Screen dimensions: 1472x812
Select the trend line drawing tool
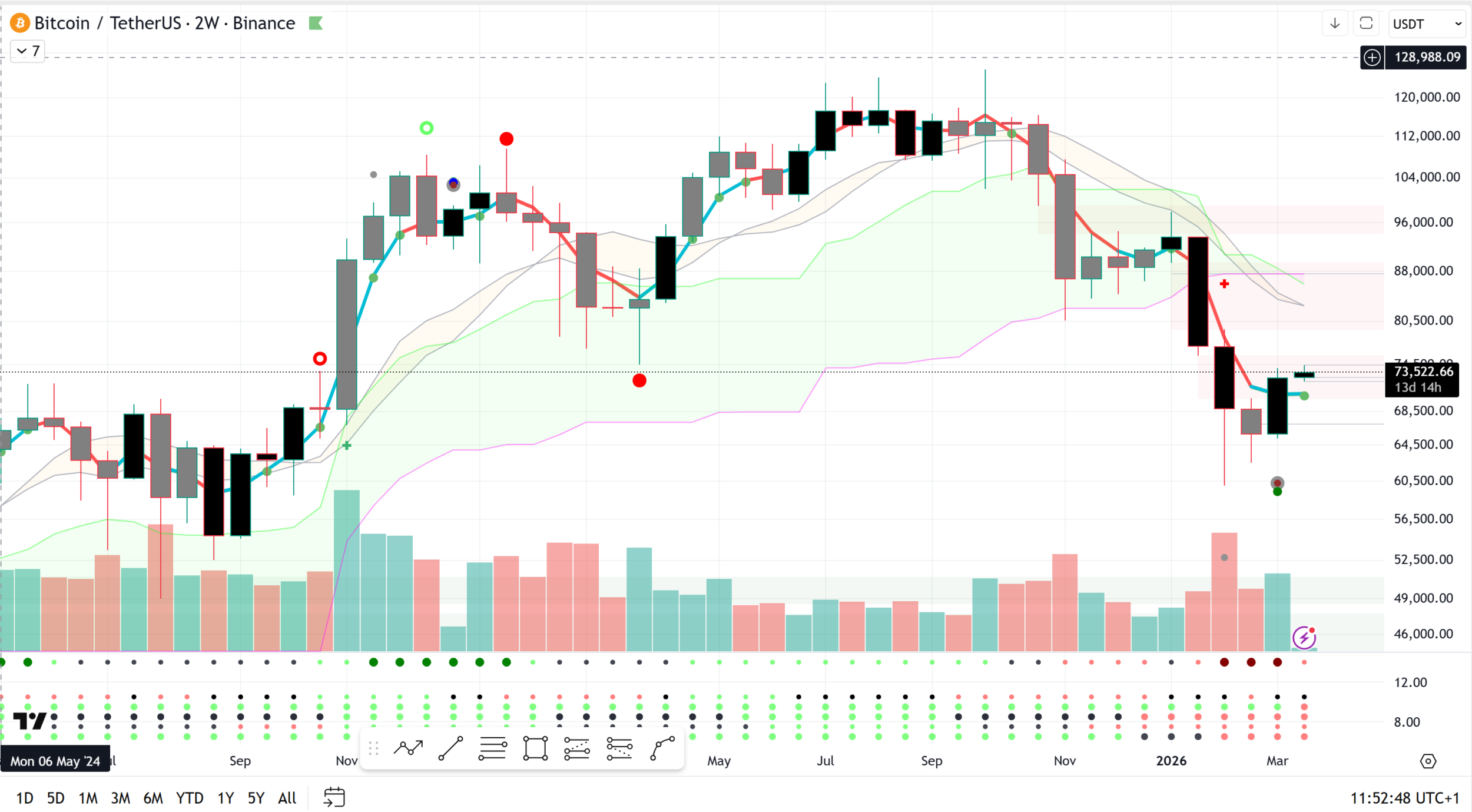tap(450, 748)
